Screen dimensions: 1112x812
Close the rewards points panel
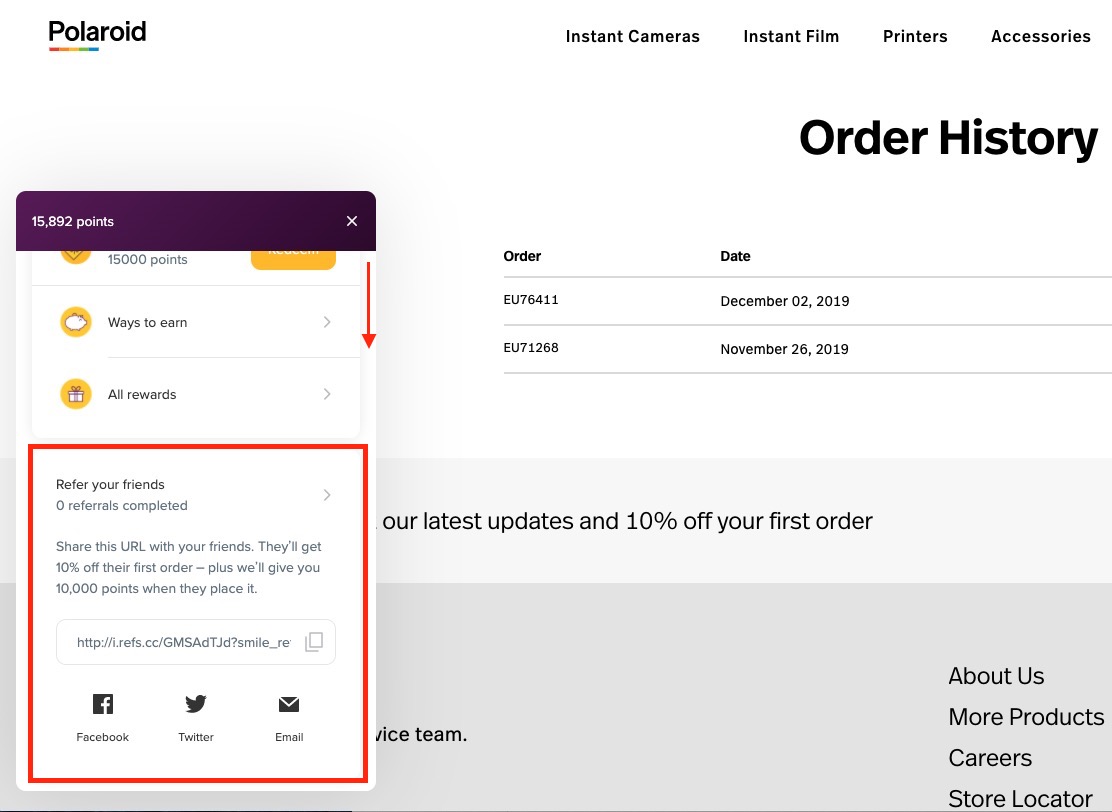(352, 221)
